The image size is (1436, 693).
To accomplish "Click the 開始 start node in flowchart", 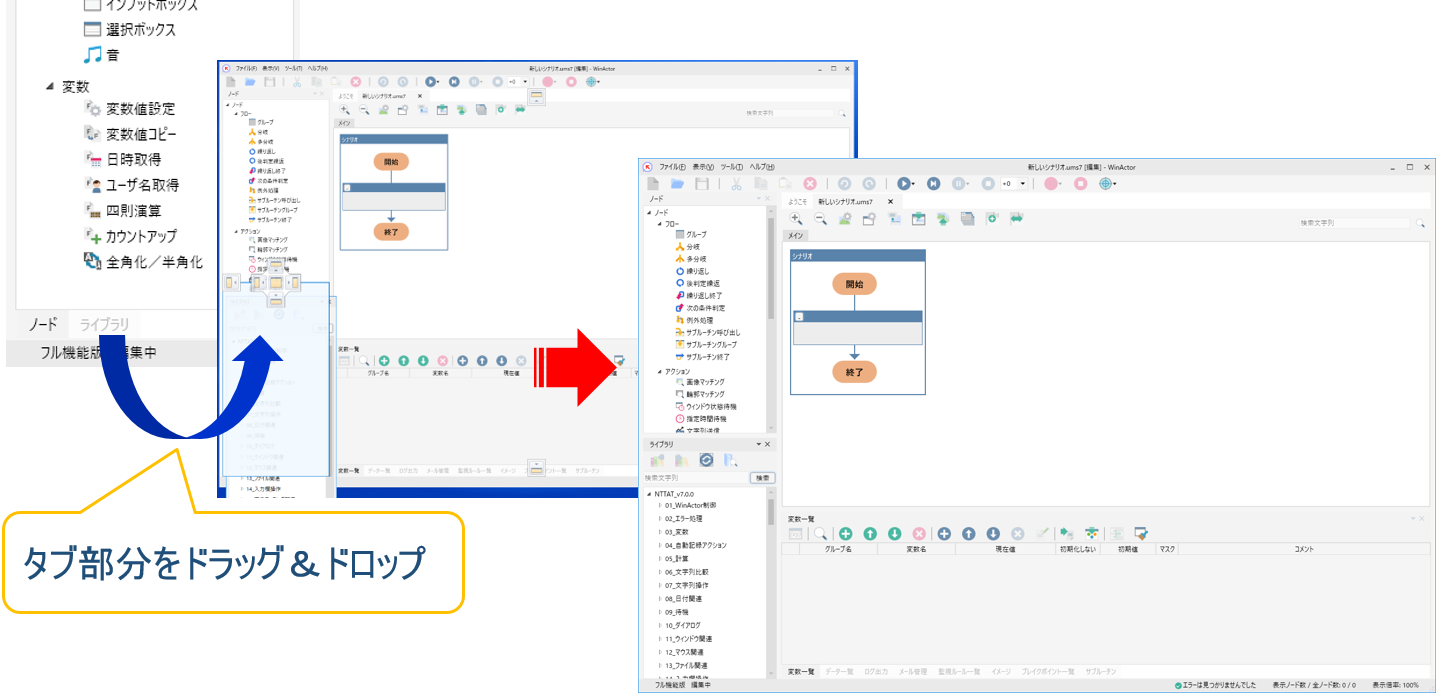I will point(854,284).
